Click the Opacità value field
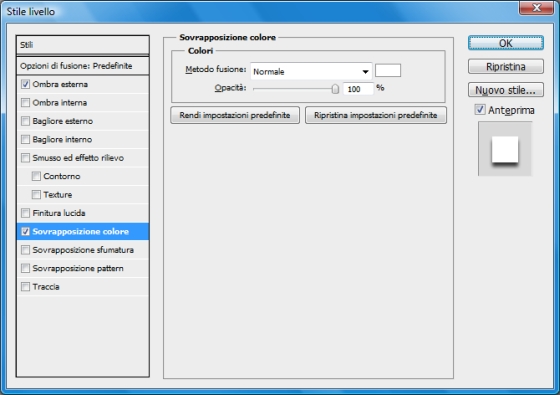The image size is (560, 395). click(358, 89)
